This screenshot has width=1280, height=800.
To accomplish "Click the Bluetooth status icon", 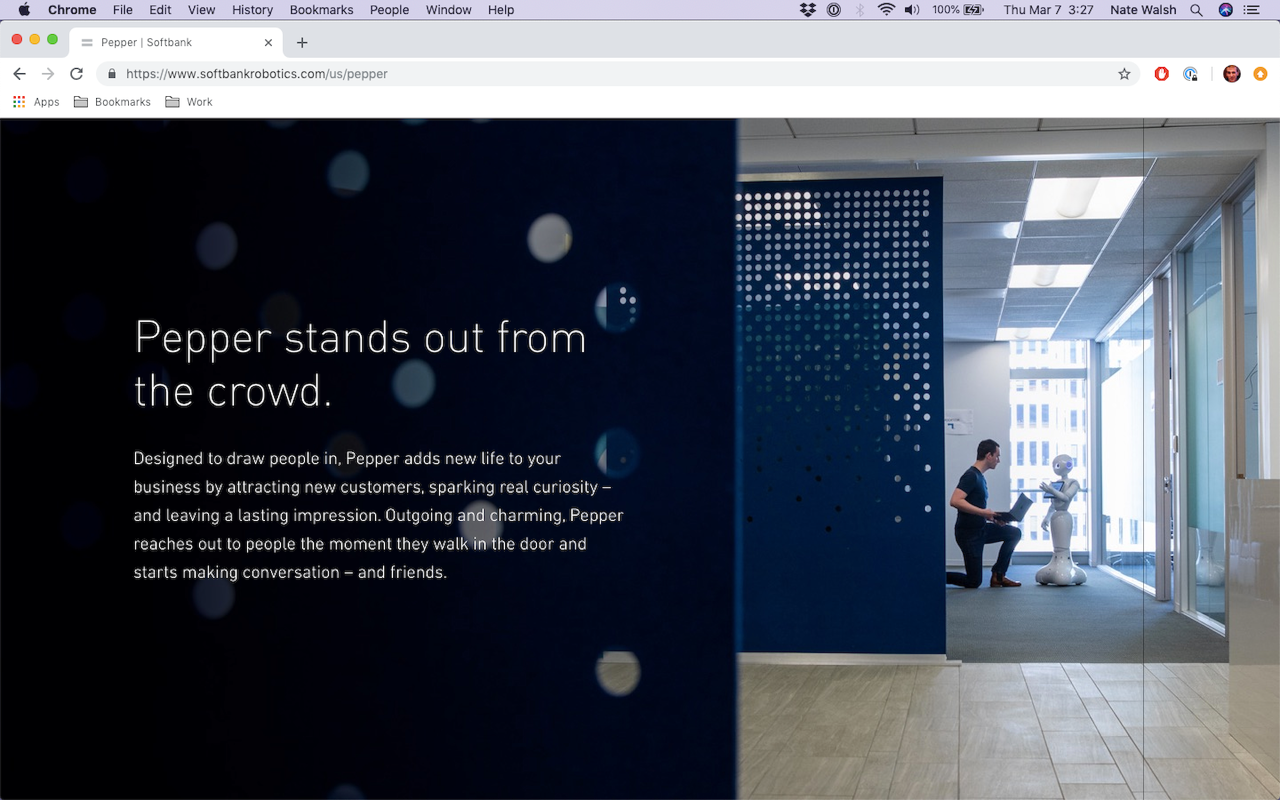I will point(860,10).
